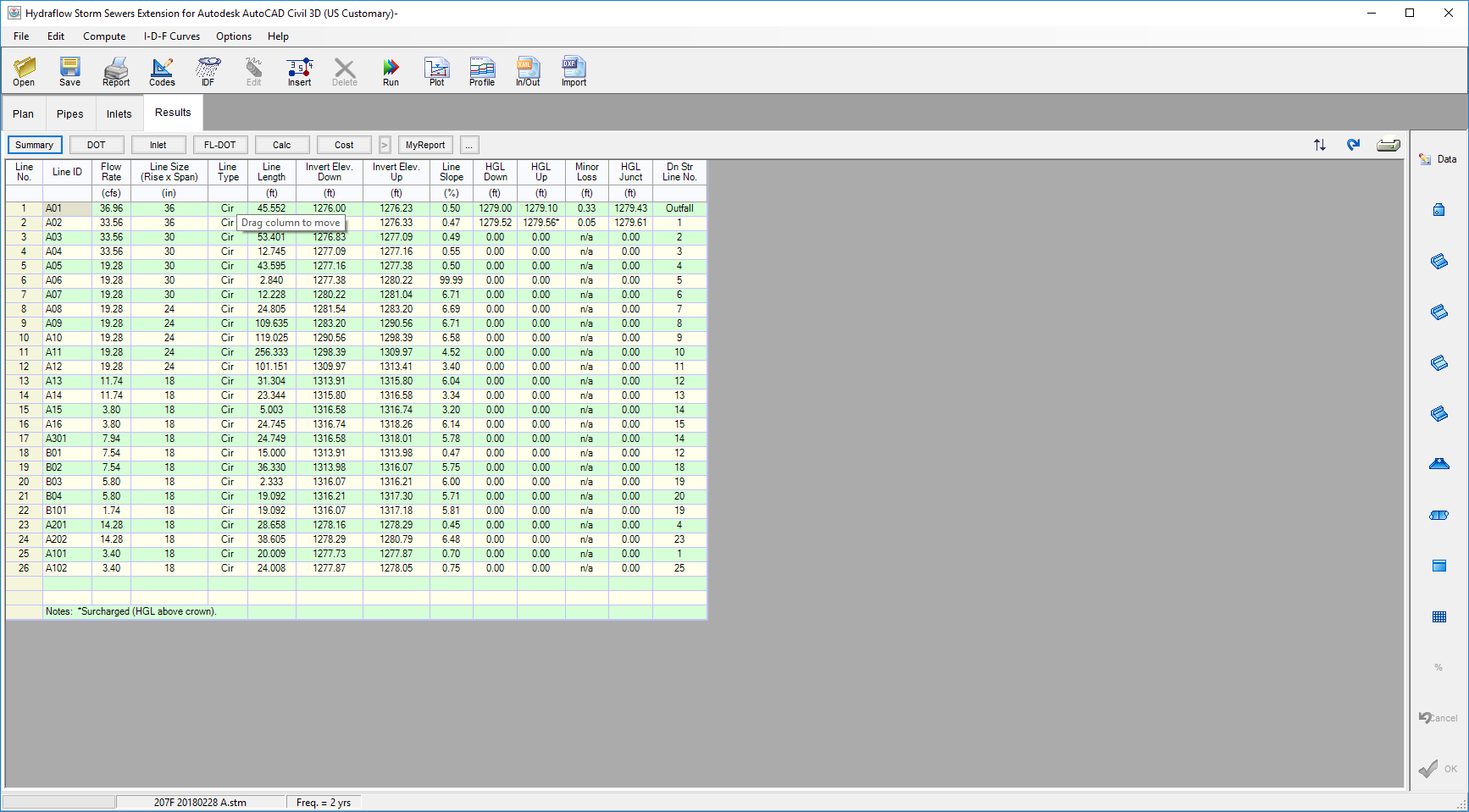Insert a new line
This screenshot has width=1469, height=812.
pos(298,71)
